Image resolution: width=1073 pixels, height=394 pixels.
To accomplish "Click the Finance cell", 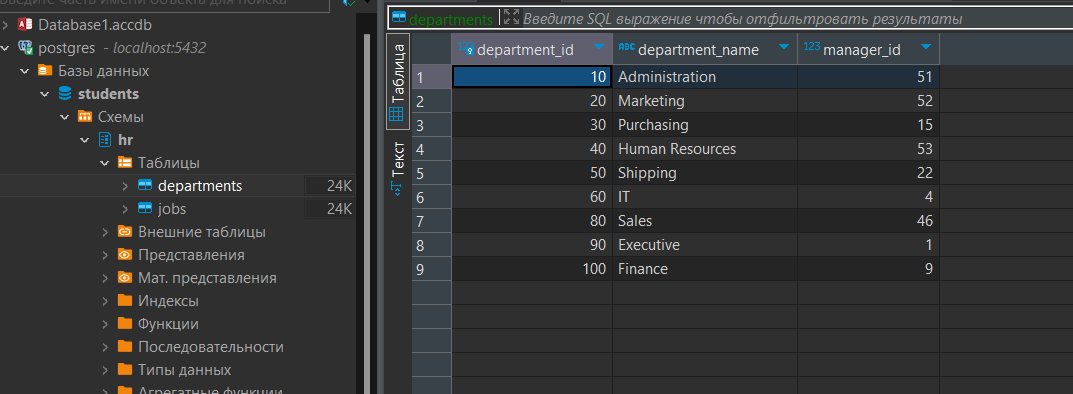I will click(x=705, y=269).
